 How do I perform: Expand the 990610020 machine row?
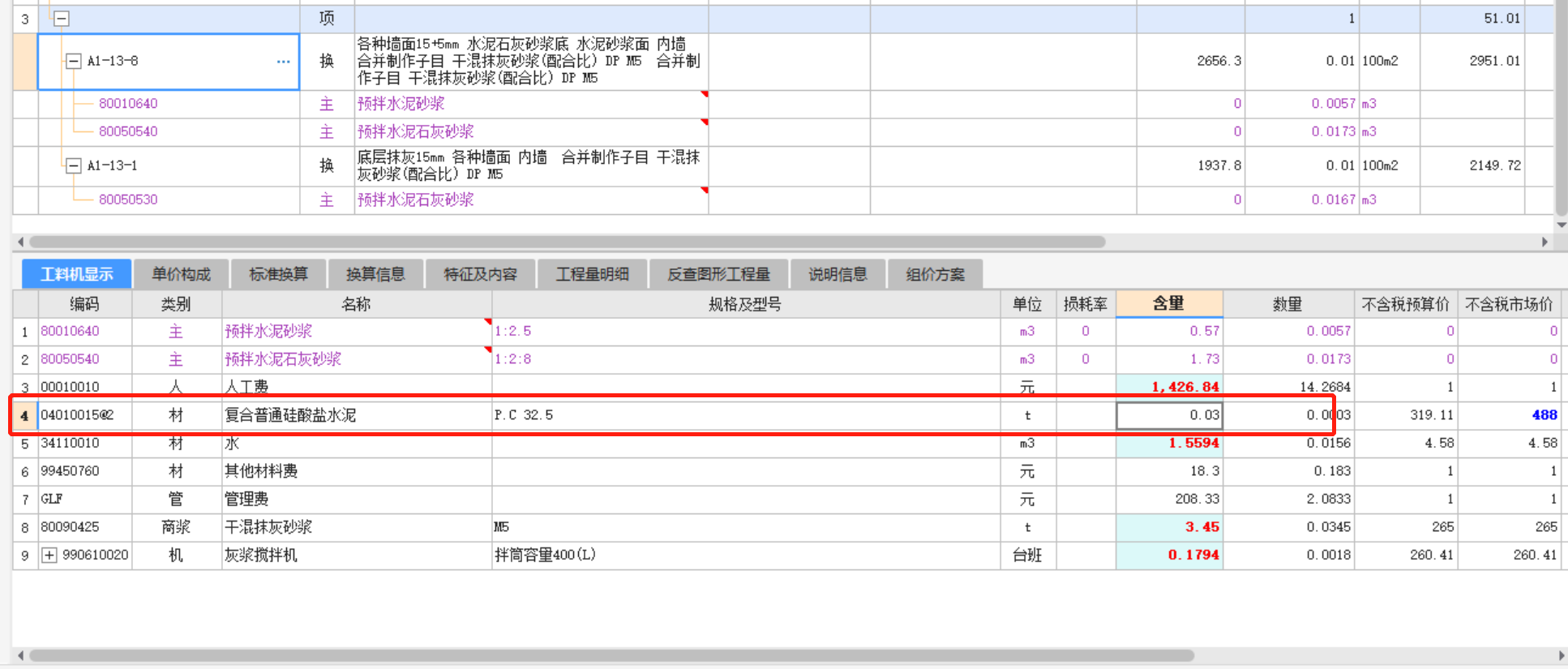click(x=49, y=555)
